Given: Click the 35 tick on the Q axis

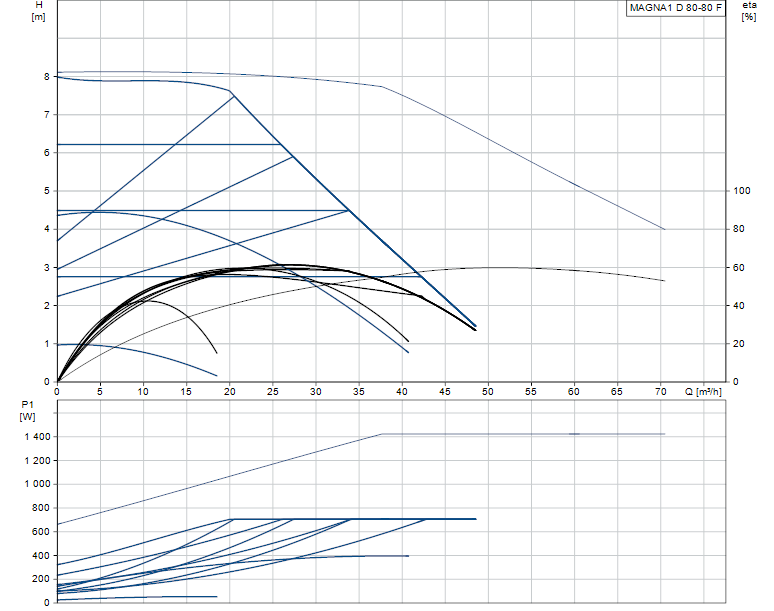Looking at the screenshot, I should (x=359, y=391).
